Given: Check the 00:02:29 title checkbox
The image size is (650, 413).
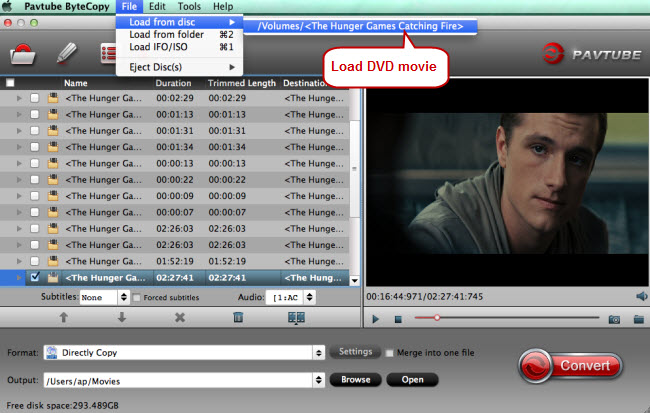Looking at the screenshot, I should [x=34, y=98].
